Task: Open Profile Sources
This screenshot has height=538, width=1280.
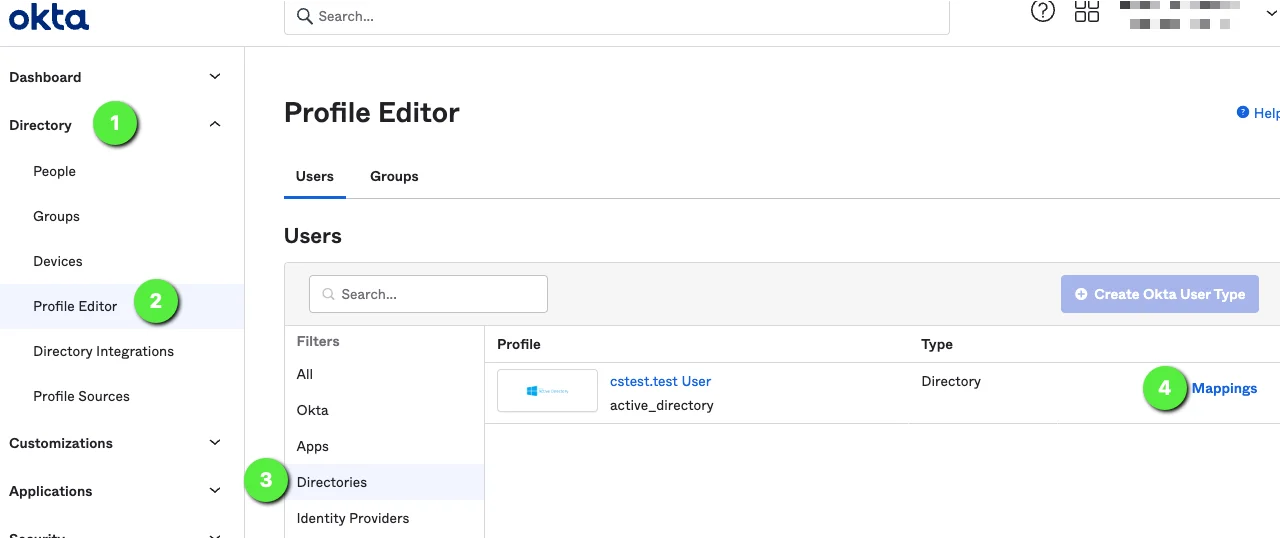Action: [81, 396]
